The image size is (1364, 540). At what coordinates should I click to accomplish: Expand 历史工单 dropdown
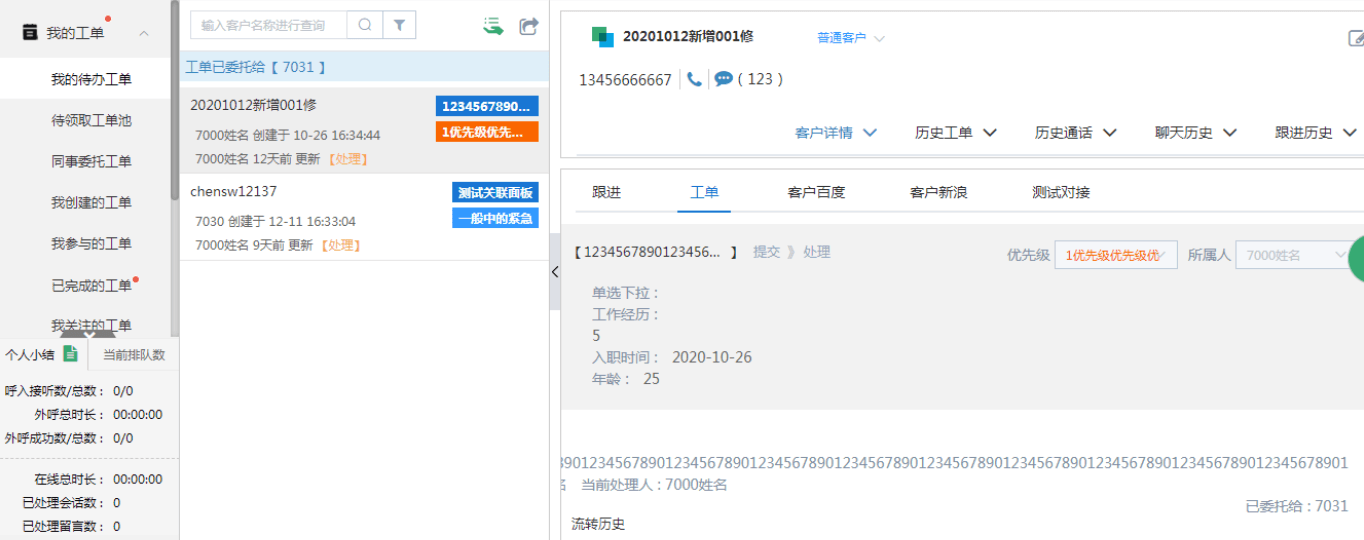click(955, 132)
